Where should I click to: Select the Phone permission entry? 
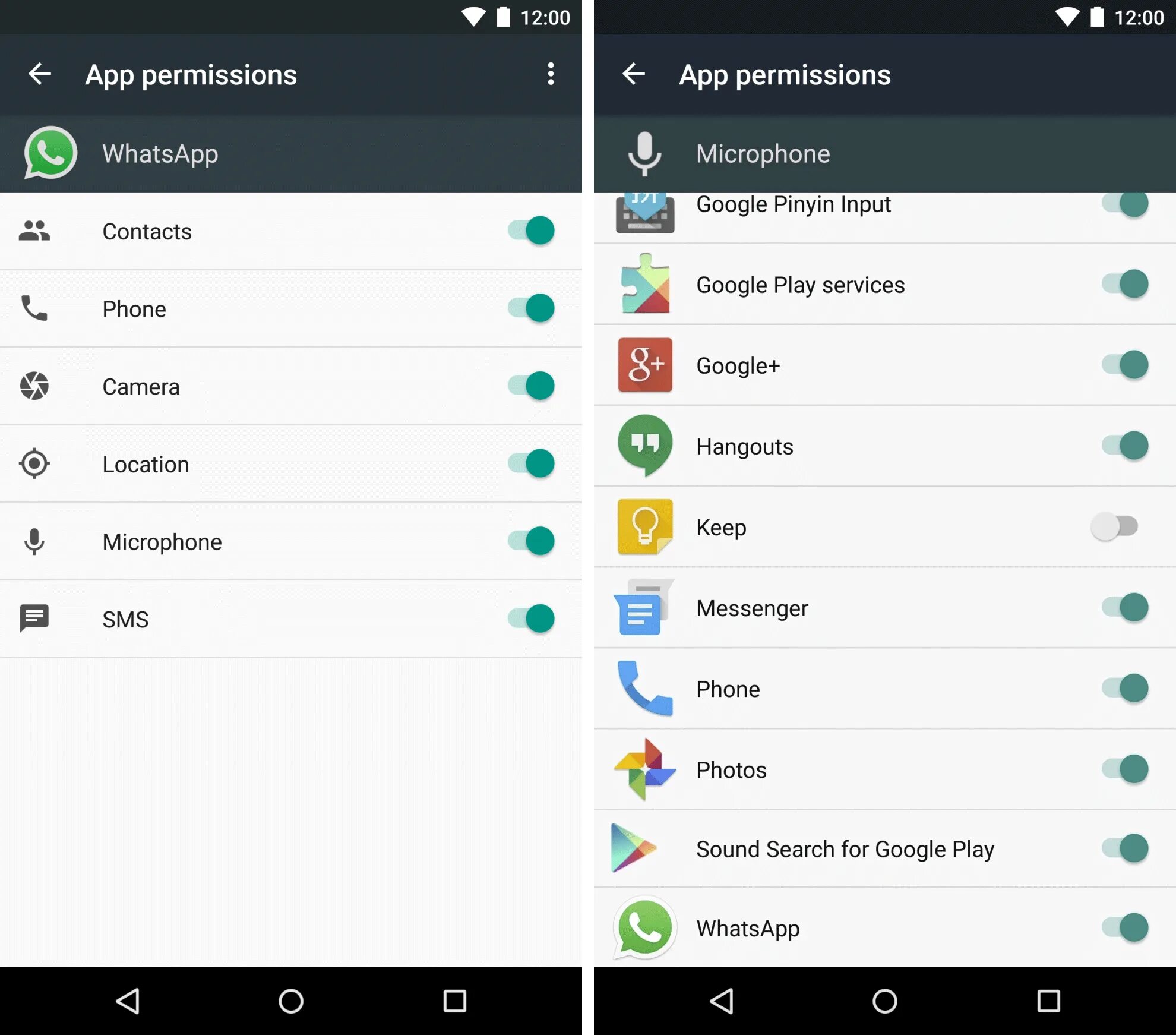tap(290, 308)
